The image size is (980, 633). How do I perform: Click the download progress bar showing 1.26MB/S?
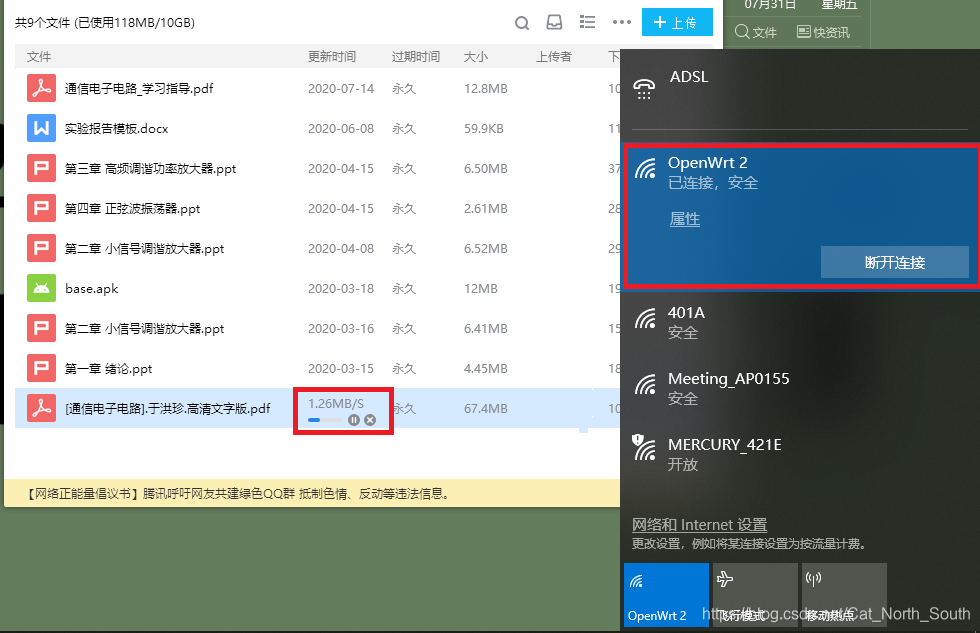[325, 419]
